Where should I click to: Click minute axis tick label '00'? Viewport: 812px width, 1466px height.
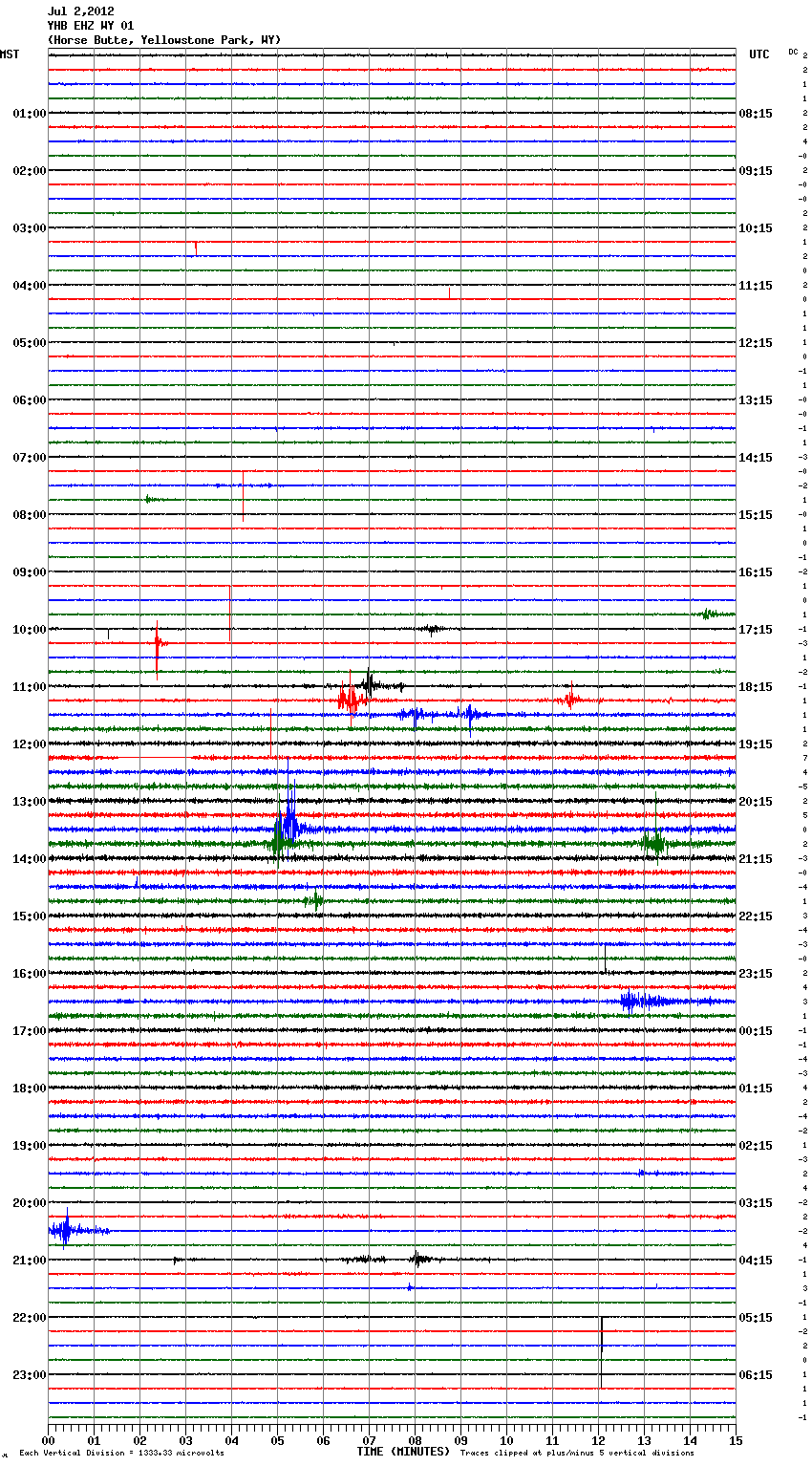(x=48, y=1440)
